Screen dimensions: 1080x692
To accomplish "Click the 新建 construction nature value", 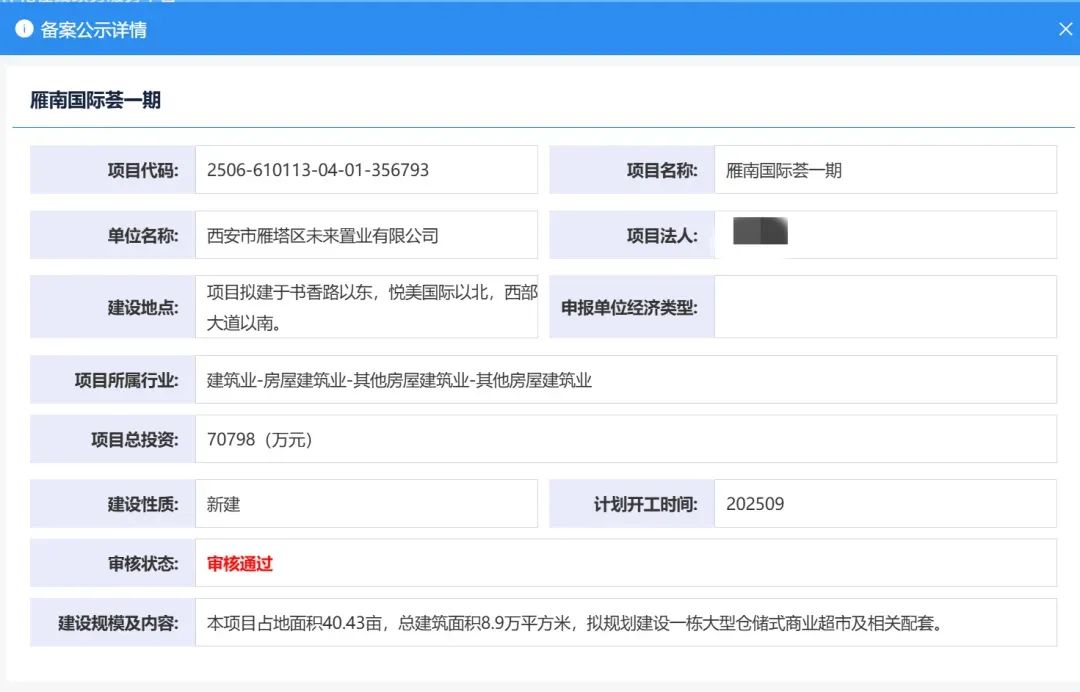I will [x=224, y=504].
